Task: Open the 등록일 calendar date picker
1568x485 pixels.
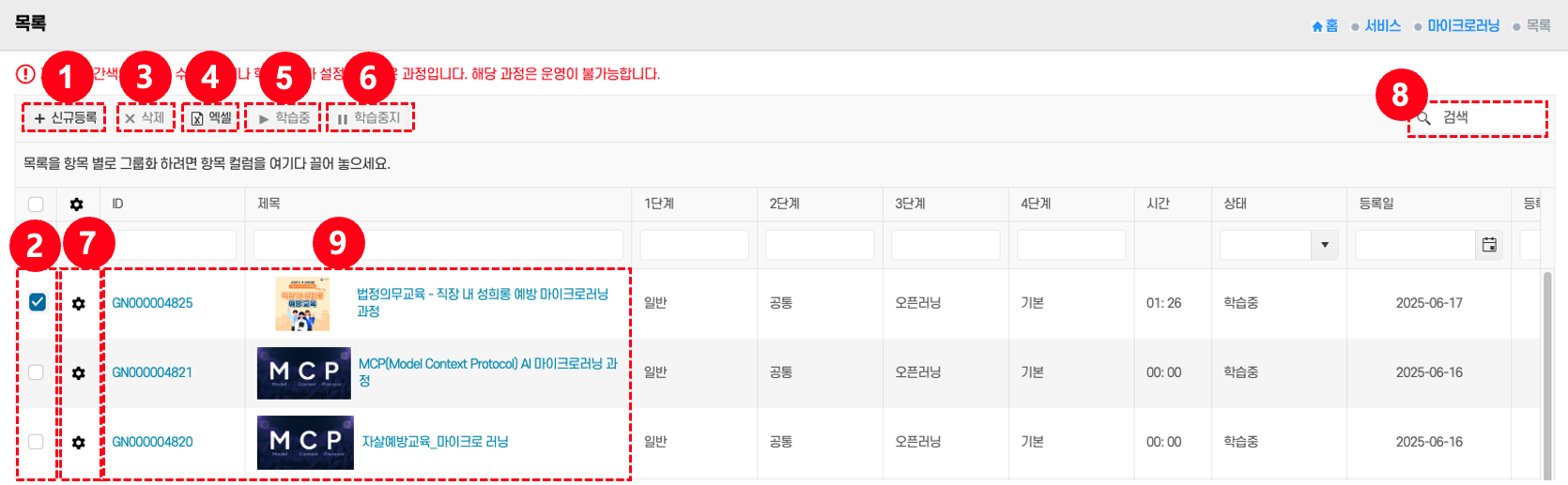Action: pyautogui.click(x=1489, y=245)
